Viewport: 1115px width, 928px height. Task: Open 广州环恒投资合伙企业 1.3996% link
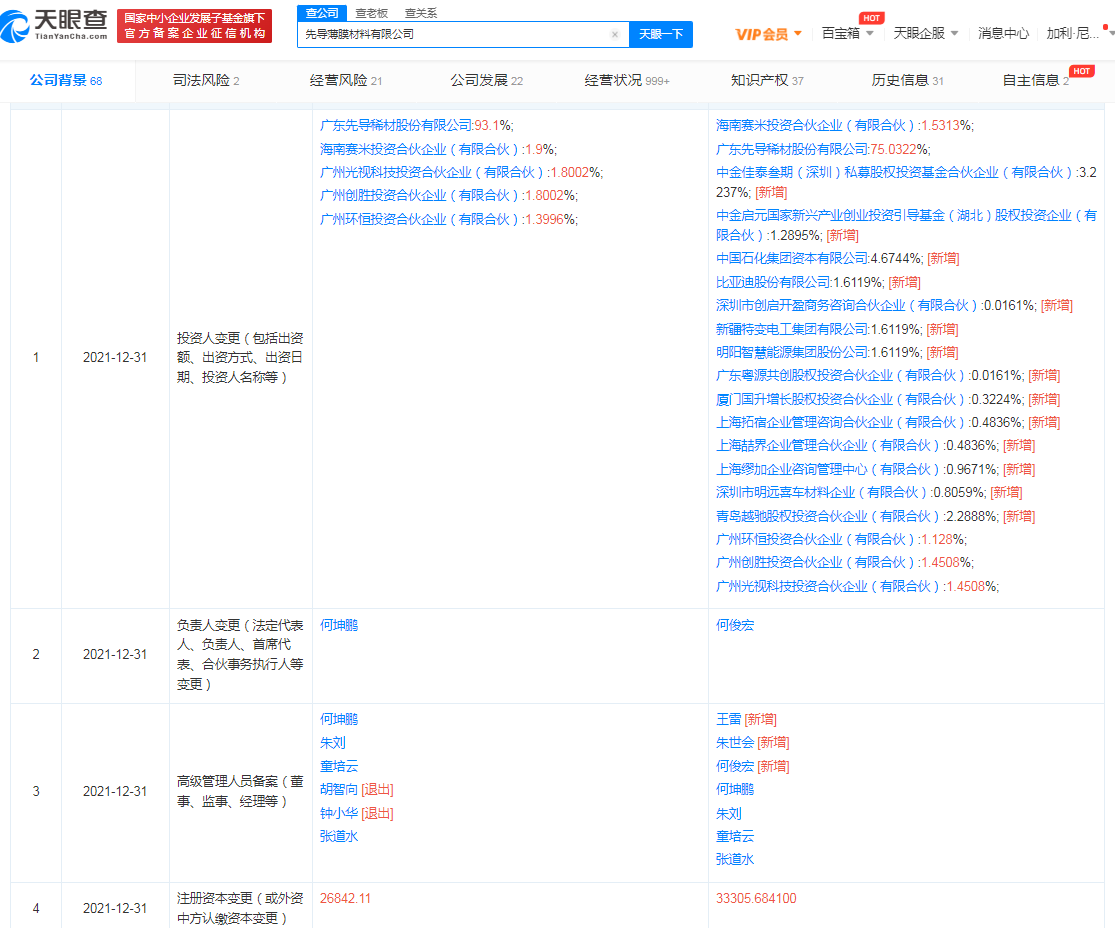pyautogui.click(x=421, y=220)
